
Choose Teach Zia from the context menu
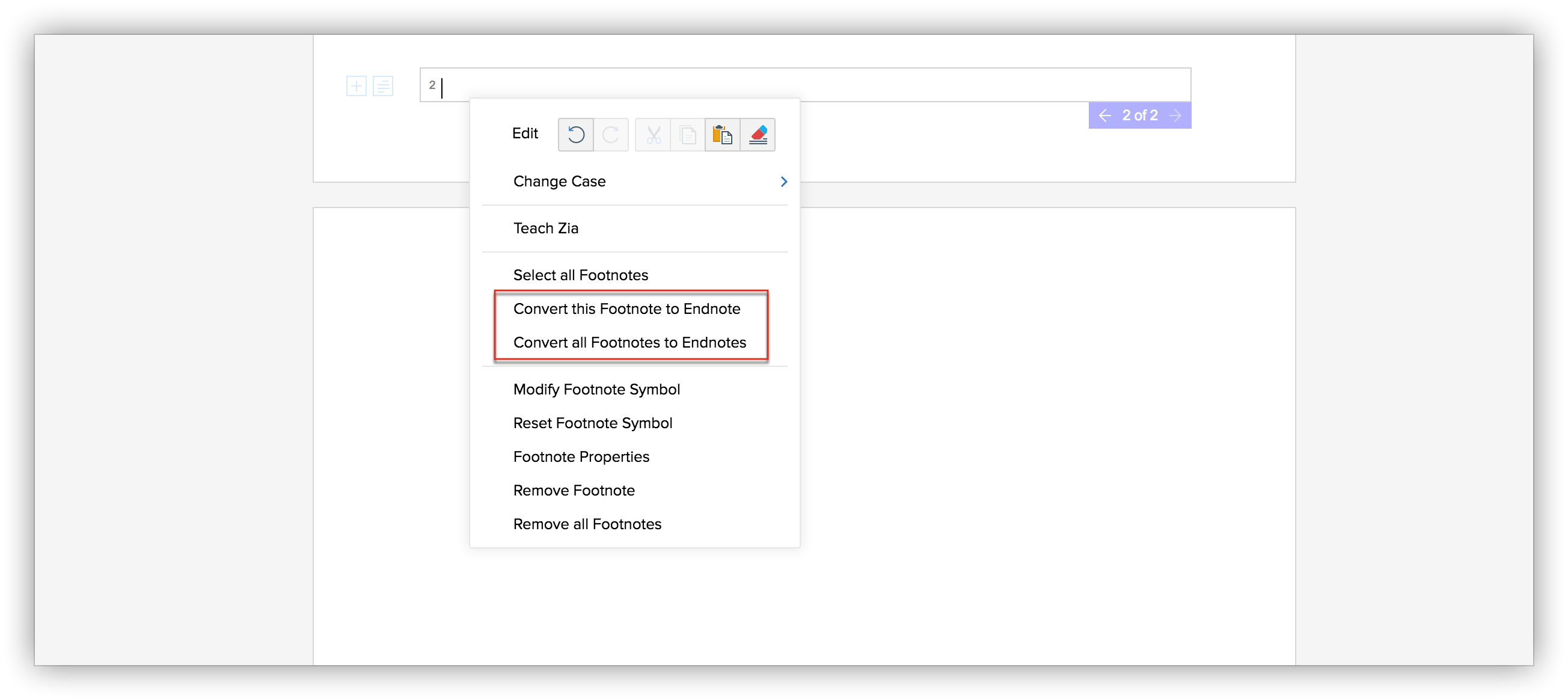click(x=545, y=229)
